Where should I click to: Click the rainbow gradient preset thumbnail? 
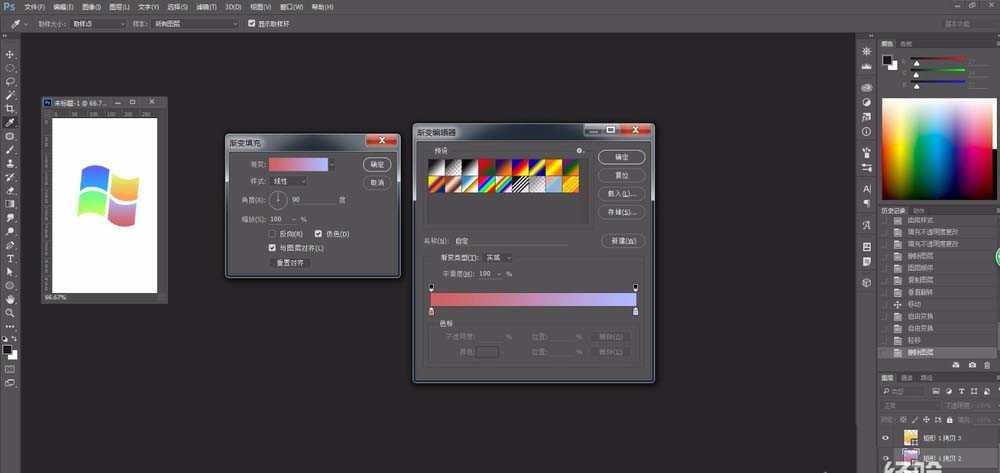[x=486, y=185]
